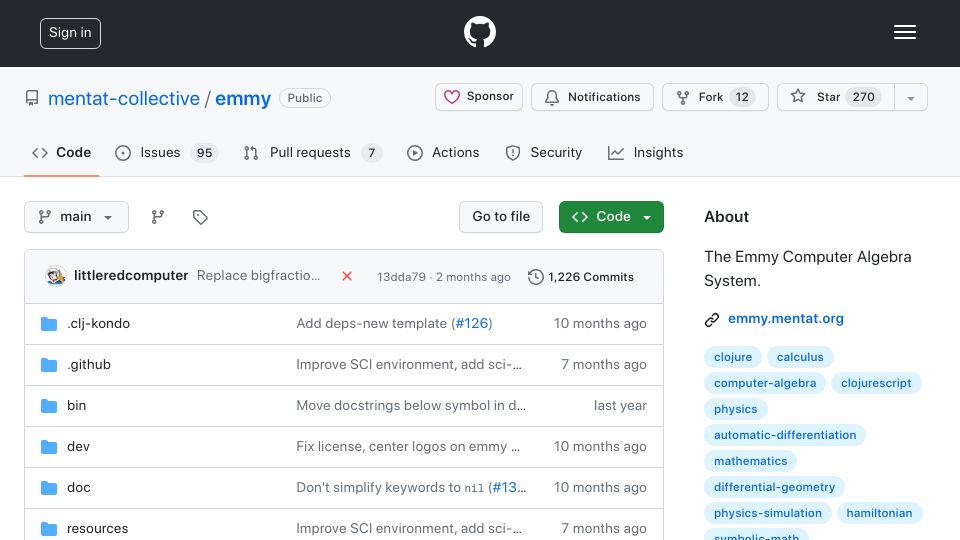Click the doc folder icon
This screenshot has width=960, height=540.
[49, 488]
